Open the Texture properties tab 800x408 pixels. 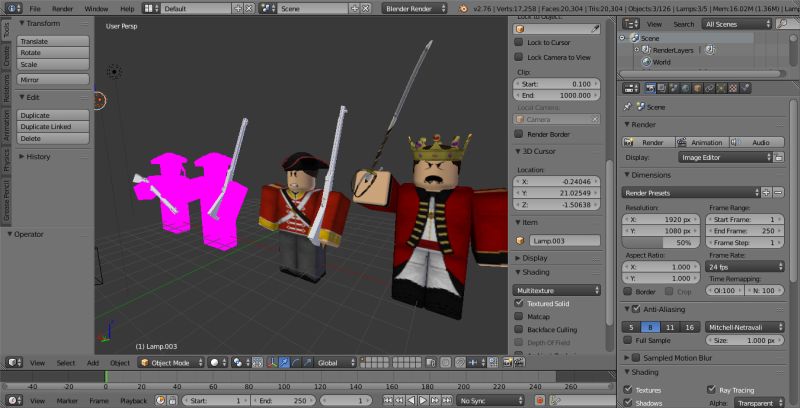733,88
